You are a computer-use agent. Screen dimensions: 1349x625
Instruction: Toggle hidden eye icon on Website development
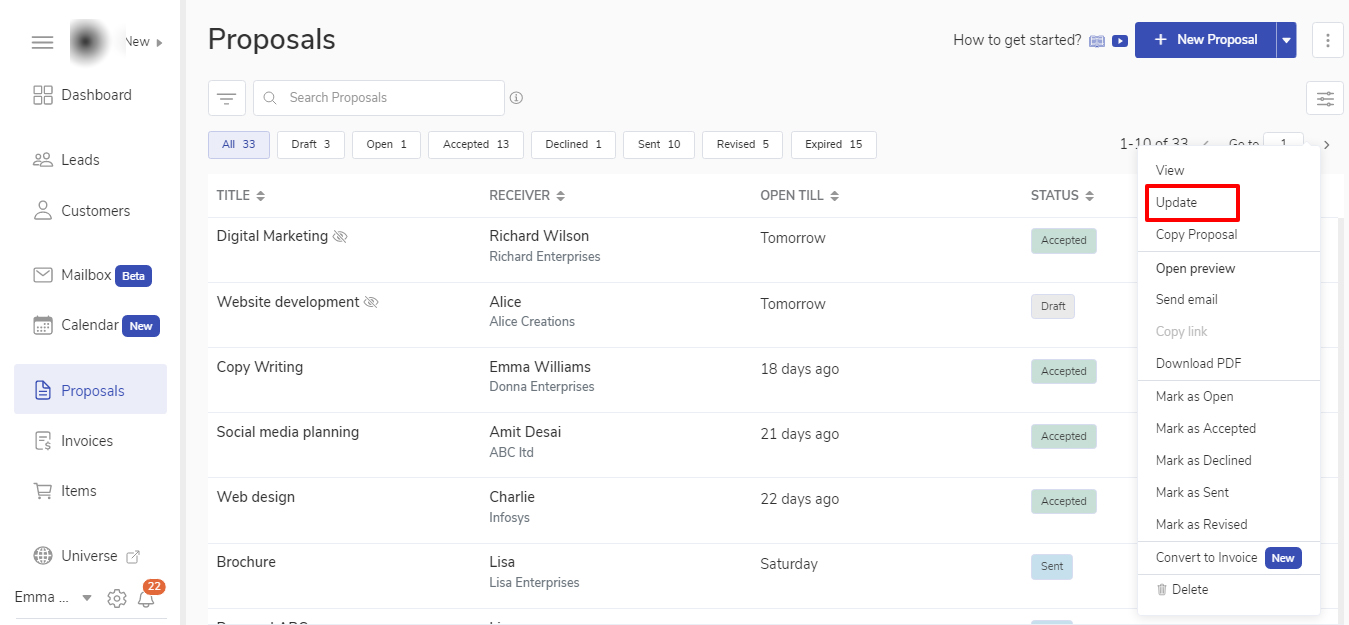point(371,302)
